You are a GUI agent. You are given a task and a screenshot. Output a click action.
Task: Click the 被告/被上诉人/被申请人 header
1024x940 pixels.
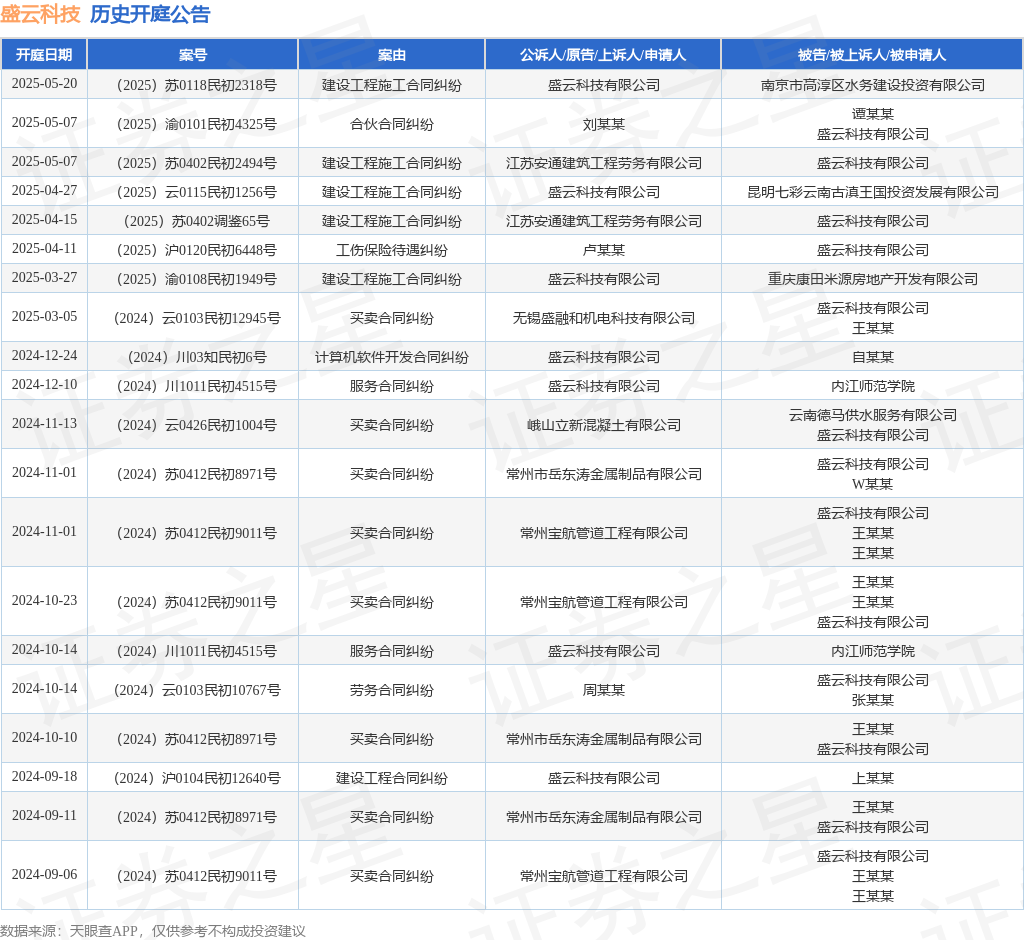pos(872,55)
